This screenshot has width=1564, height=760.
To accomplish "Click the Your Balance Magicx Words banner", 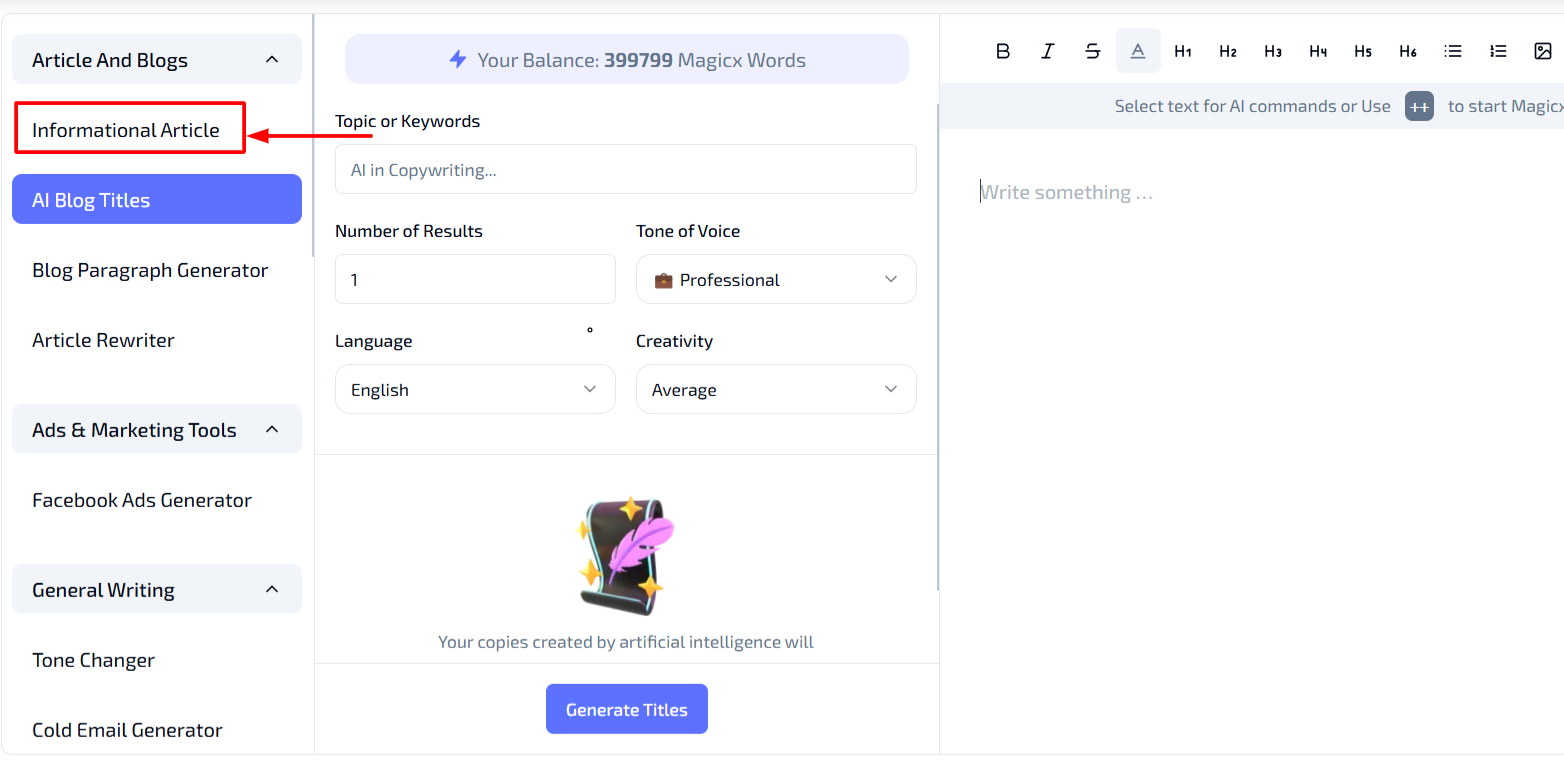I will click(627, 59).
